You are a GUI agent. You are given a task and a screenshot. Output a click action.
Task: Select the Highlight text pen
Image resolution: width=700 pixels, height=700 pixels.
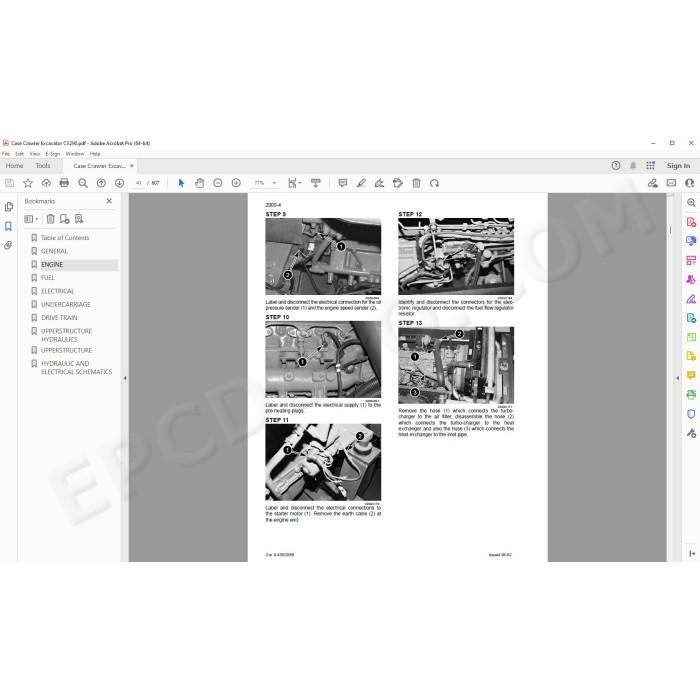tap(361, 183)
